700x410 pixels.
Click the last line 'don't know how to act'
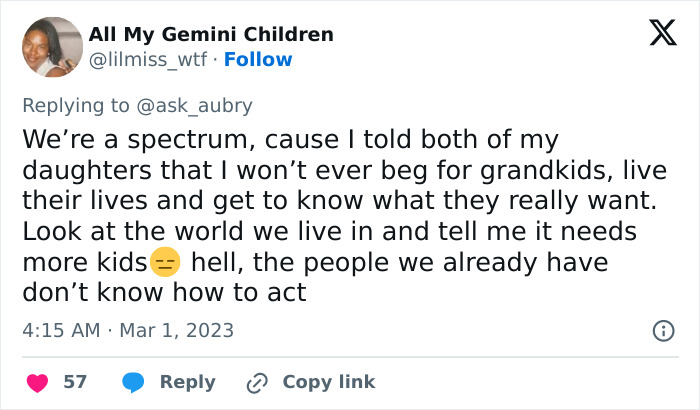point(163,294)
